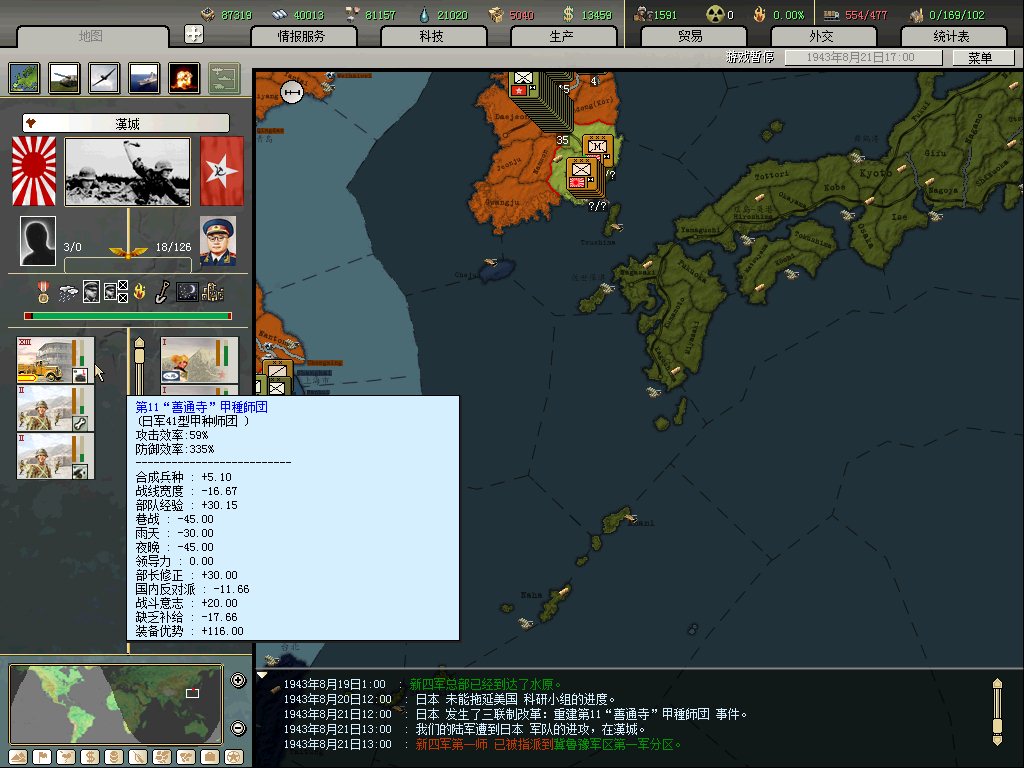Open the 生产 production tab
Screen dimensions: 1024x768
click(x=562, y=37)
